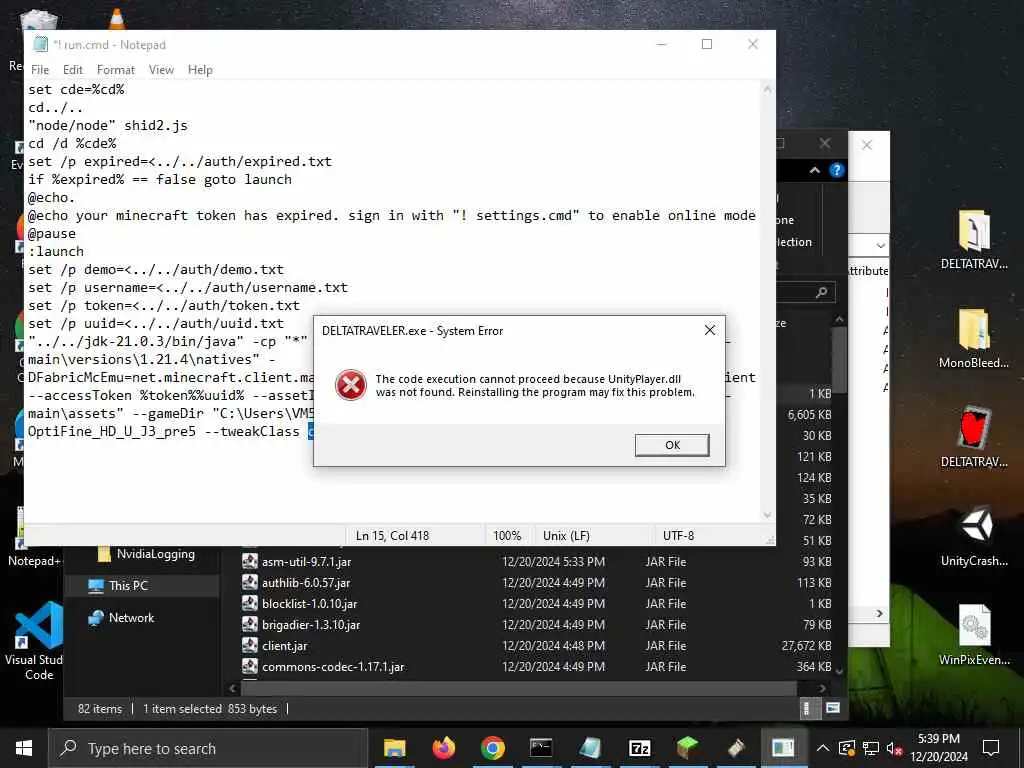Select blocklist-1.0.10.jar in File Explorer
1024x768 pixels.
(x=310, y=603)
